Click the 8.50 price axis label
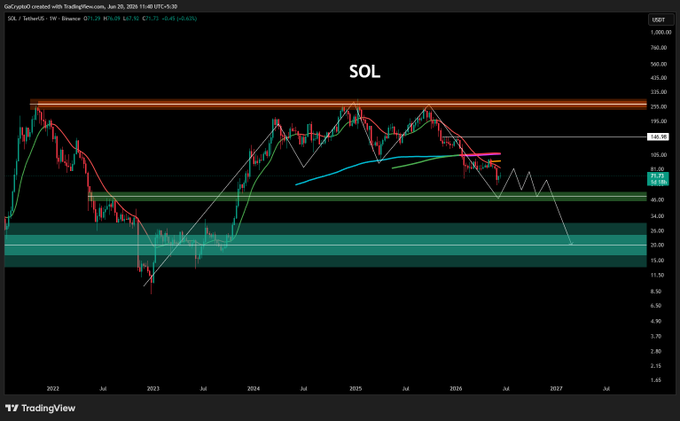 [657, 291]
